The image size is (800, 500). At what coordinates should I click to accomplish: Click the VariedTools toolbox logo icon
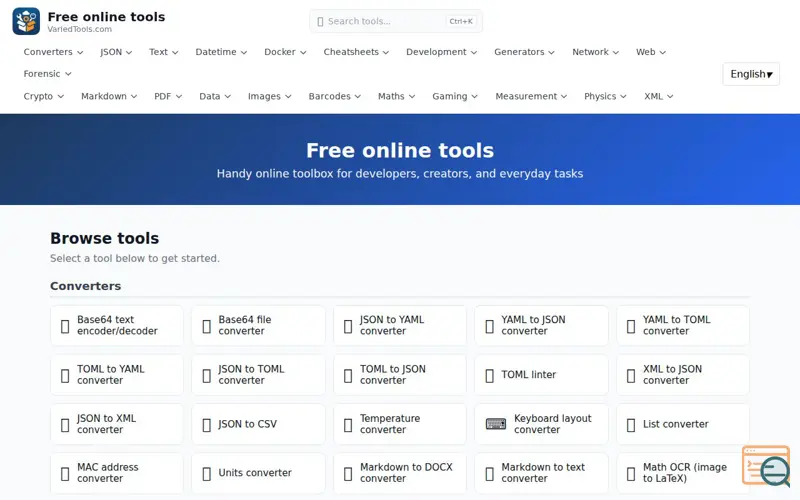[26, 21]
